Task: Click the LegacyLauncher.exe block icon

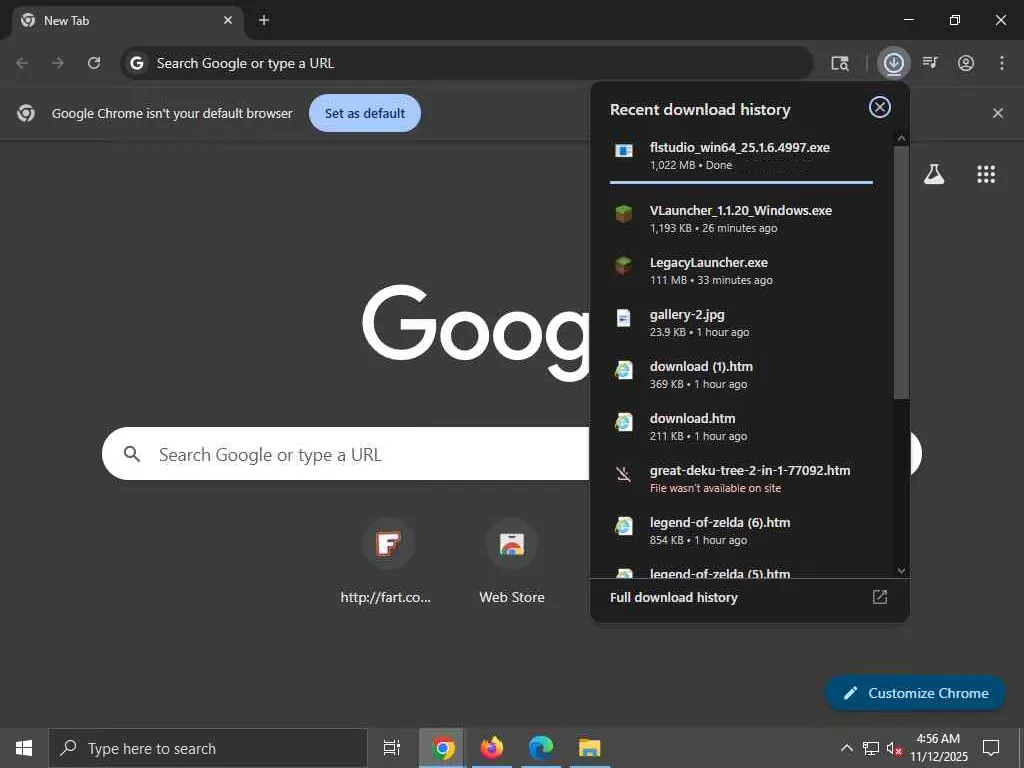Action: 624,266
